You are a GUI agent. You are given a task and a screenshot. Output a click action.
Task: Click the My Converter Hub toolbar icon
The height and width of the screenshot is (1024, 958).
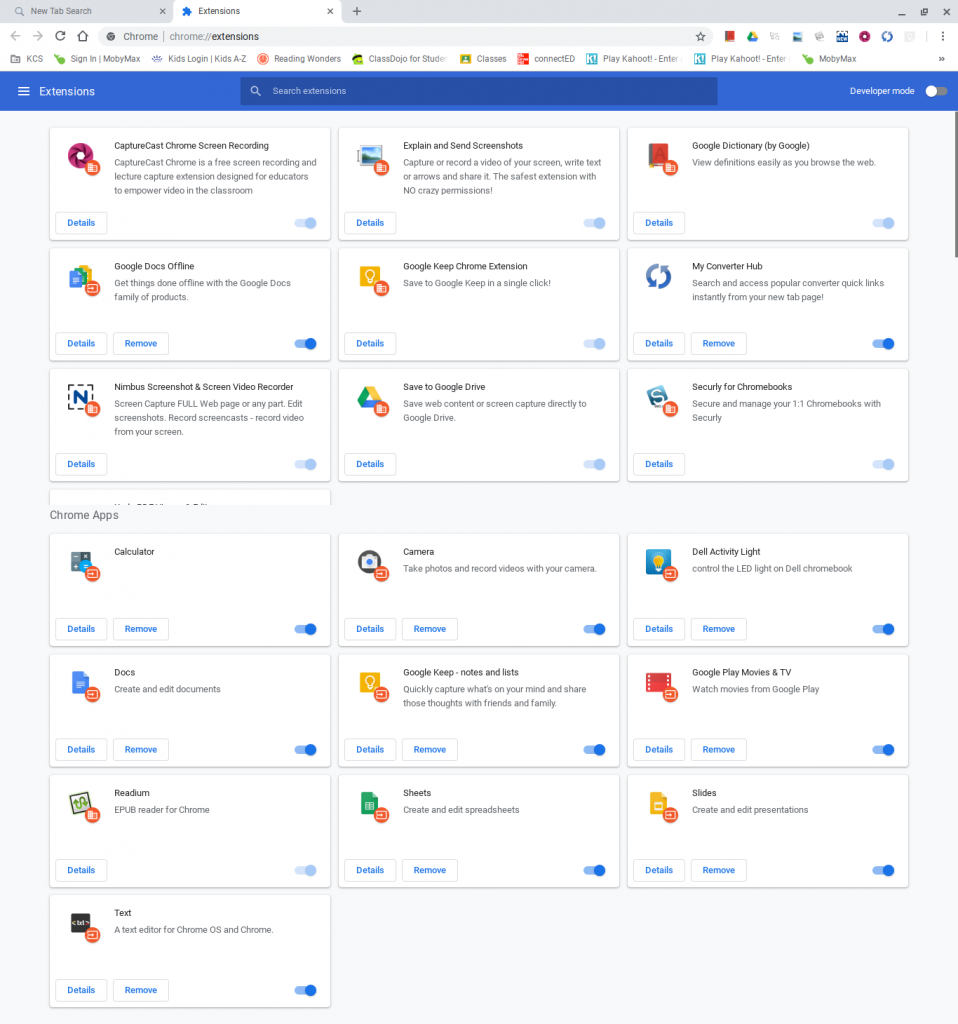887,37
